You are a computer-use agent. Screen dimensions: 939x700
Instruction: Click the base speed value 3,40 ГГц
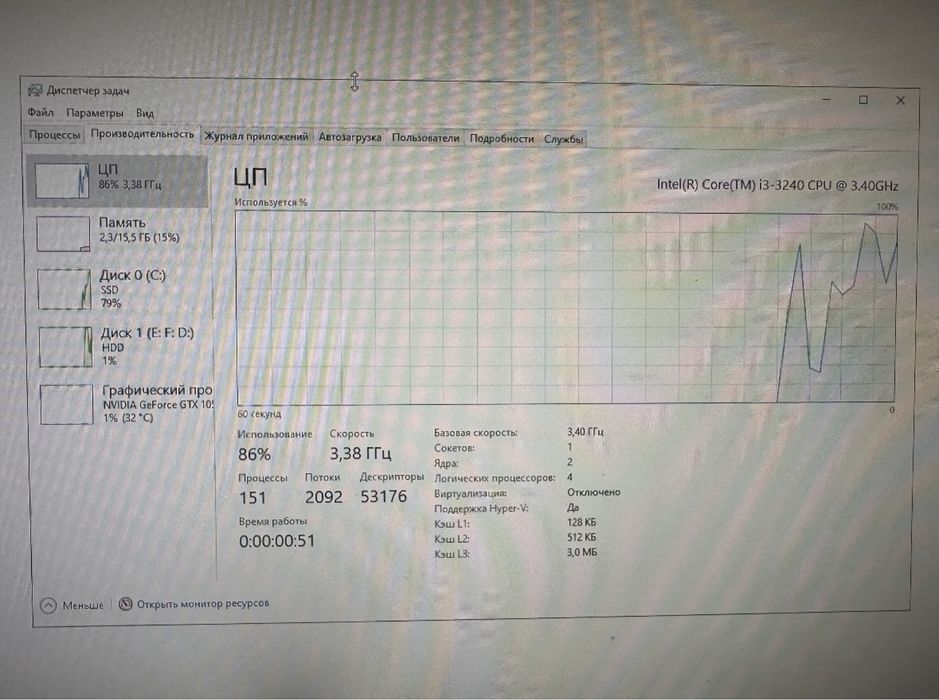point(585,432)
